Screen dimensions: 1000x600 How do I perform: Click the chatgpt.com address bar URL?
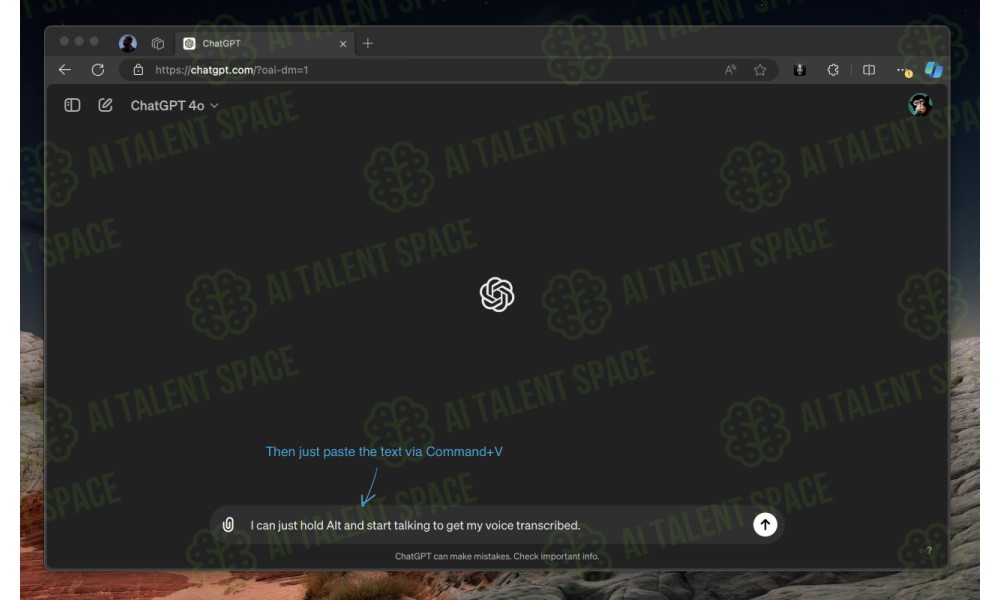[232, 70]
